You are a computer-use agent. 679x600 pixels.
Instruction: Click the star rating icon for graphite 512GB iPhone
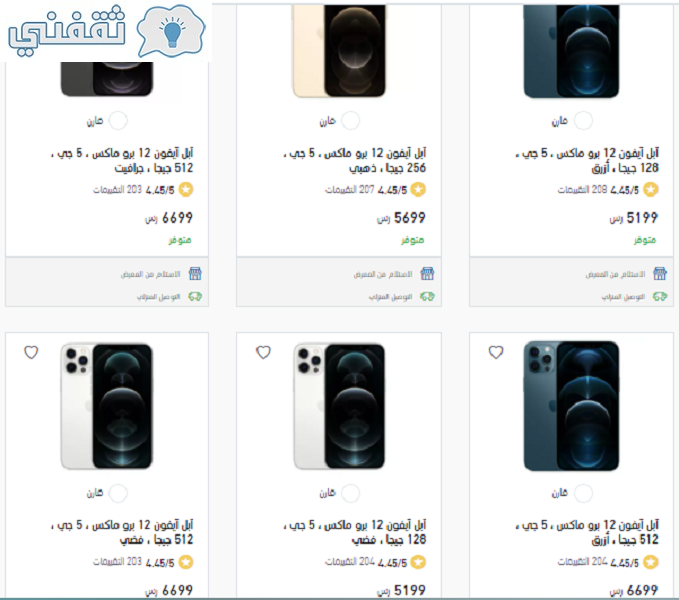click(x=186, y=190)
